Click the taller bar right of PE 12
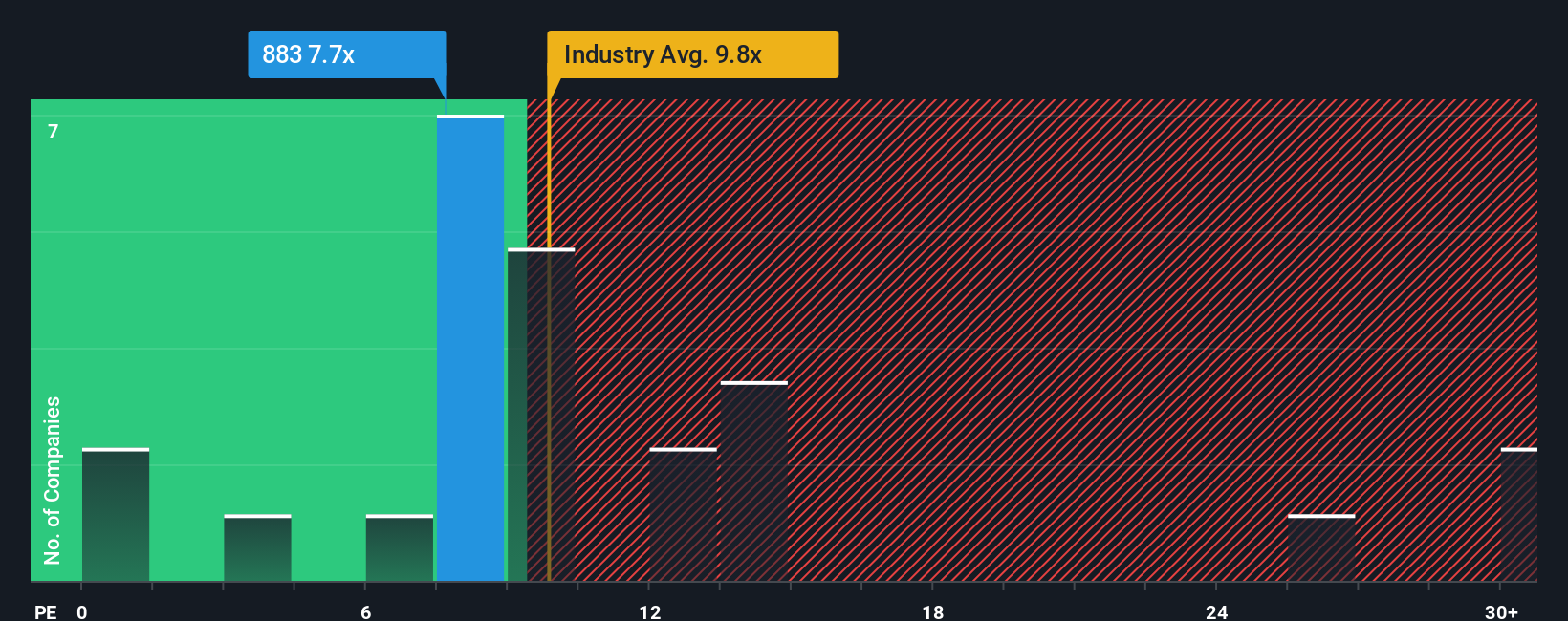Image resolution: width=1568 pixels, height=621 pixels. (x=754, y=482)
